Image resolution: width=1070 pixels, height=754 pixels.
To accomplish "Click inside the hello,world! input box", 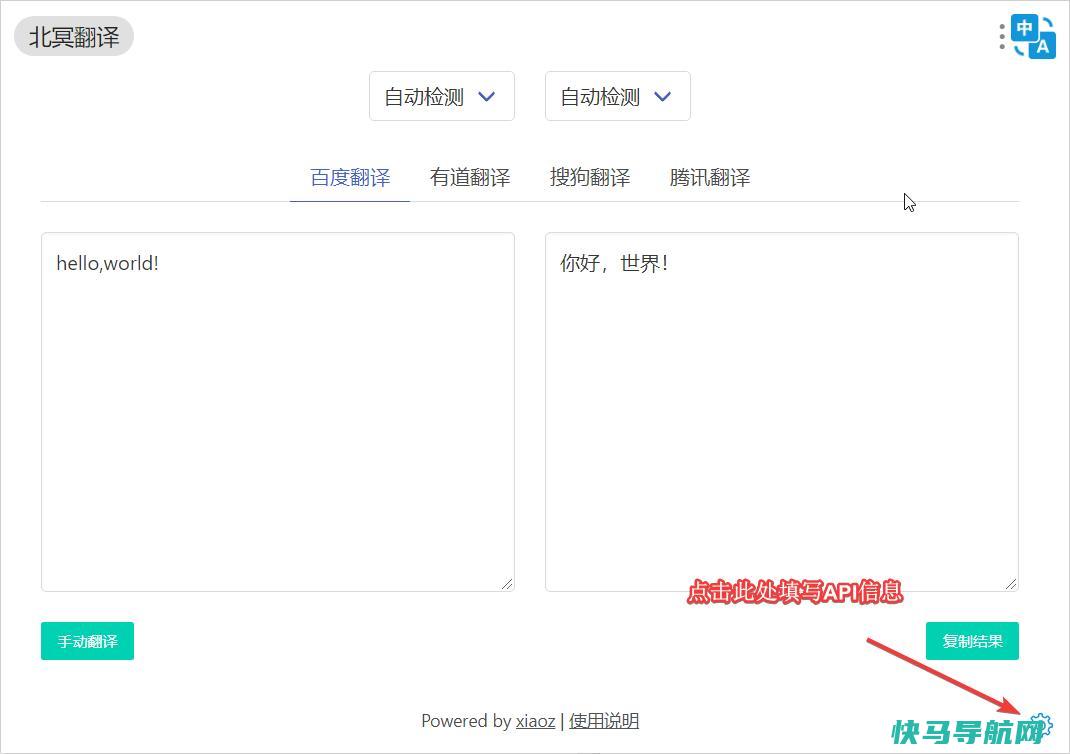I will tap(278, 411).
